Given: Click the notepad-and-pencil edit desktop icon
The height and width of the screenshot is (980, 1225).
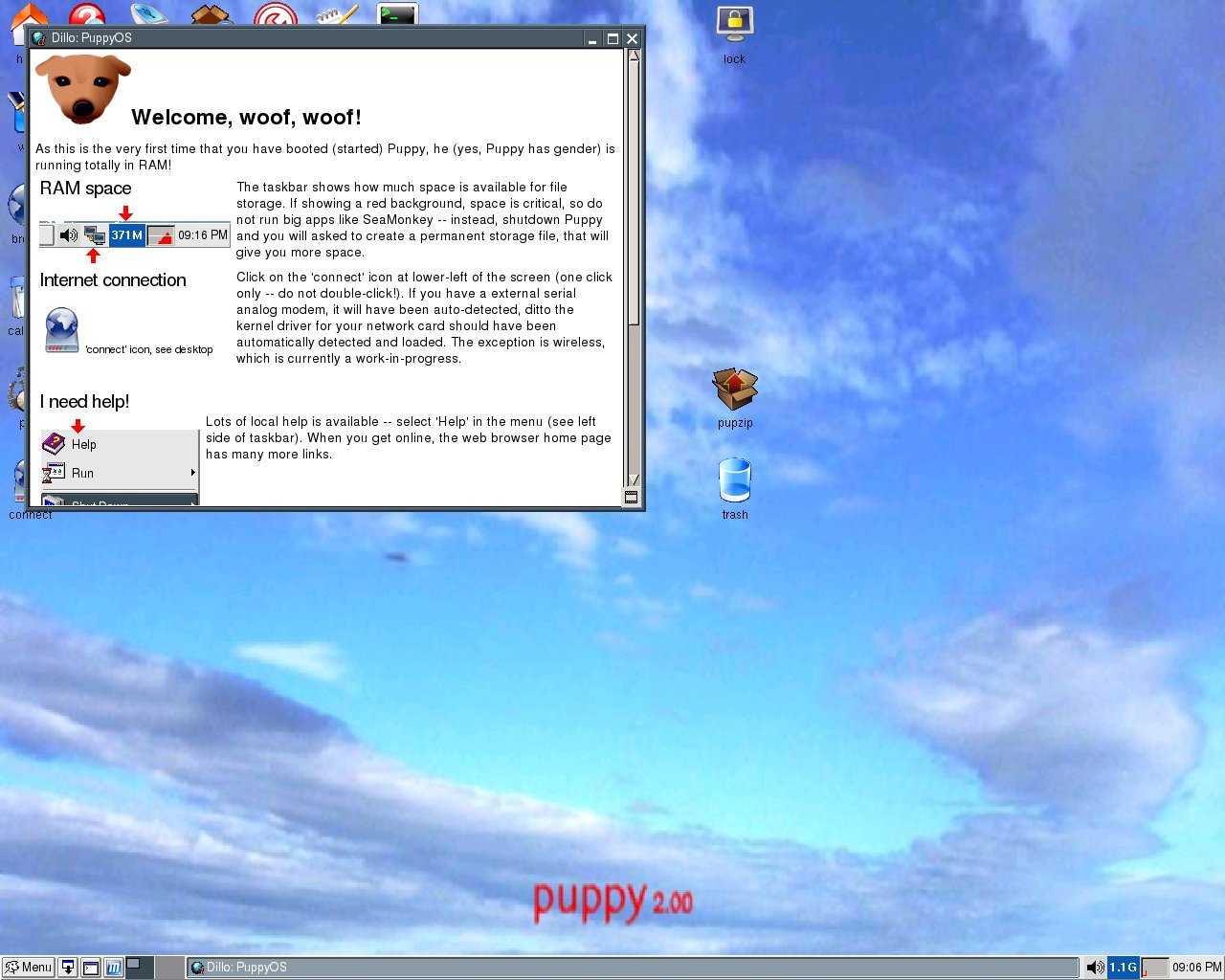Looking at the screenshot, I should [337, 13].
